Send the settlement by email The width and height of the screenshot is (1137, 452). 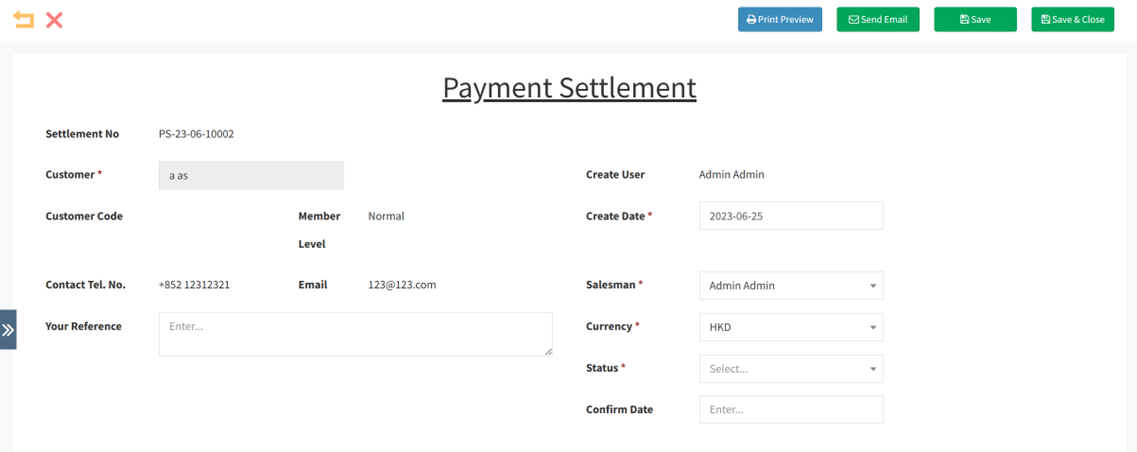[x=878, y=19]
